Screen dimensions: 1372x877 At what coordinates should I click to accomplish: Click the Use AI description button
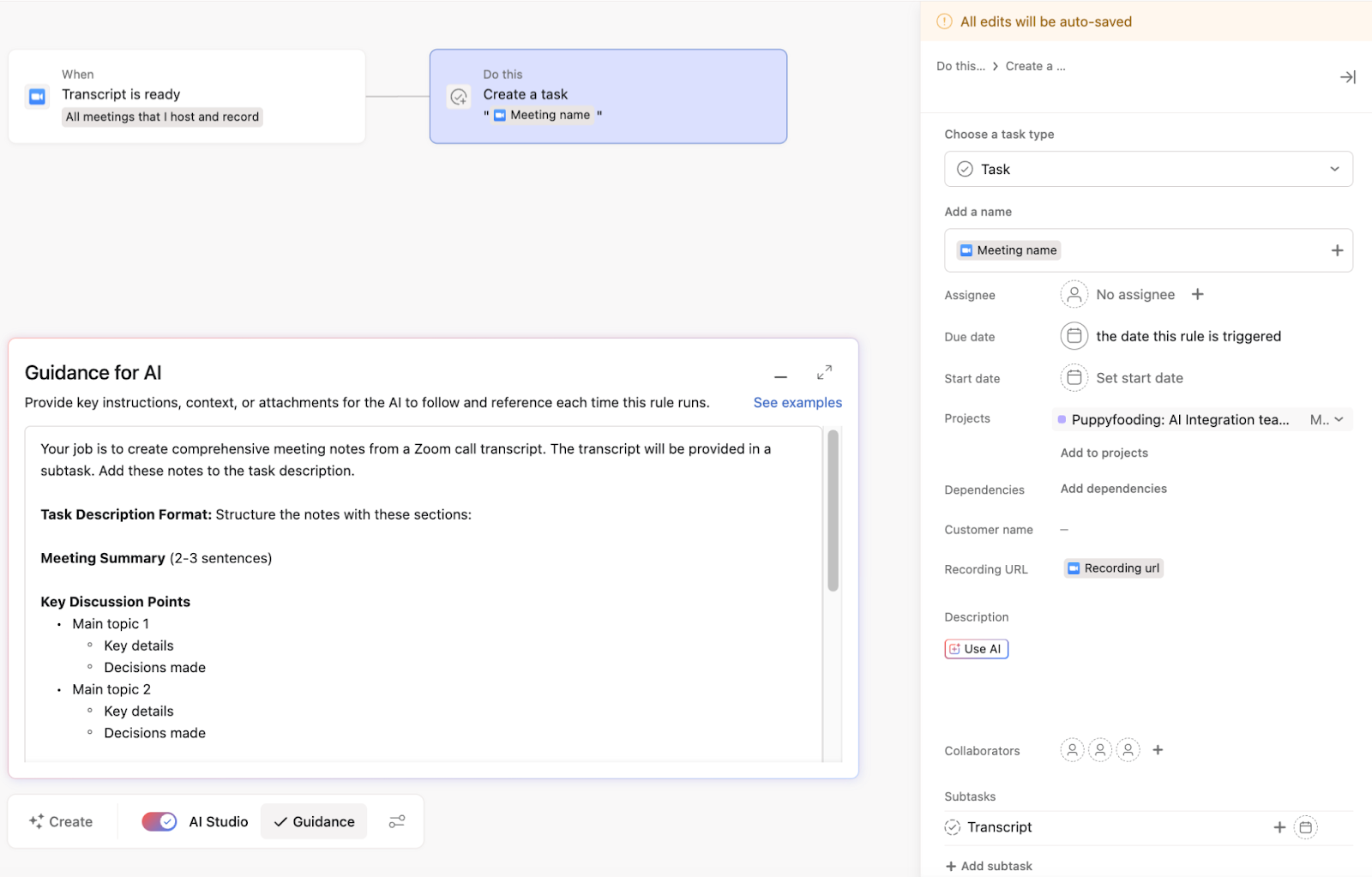pos(976,649)
